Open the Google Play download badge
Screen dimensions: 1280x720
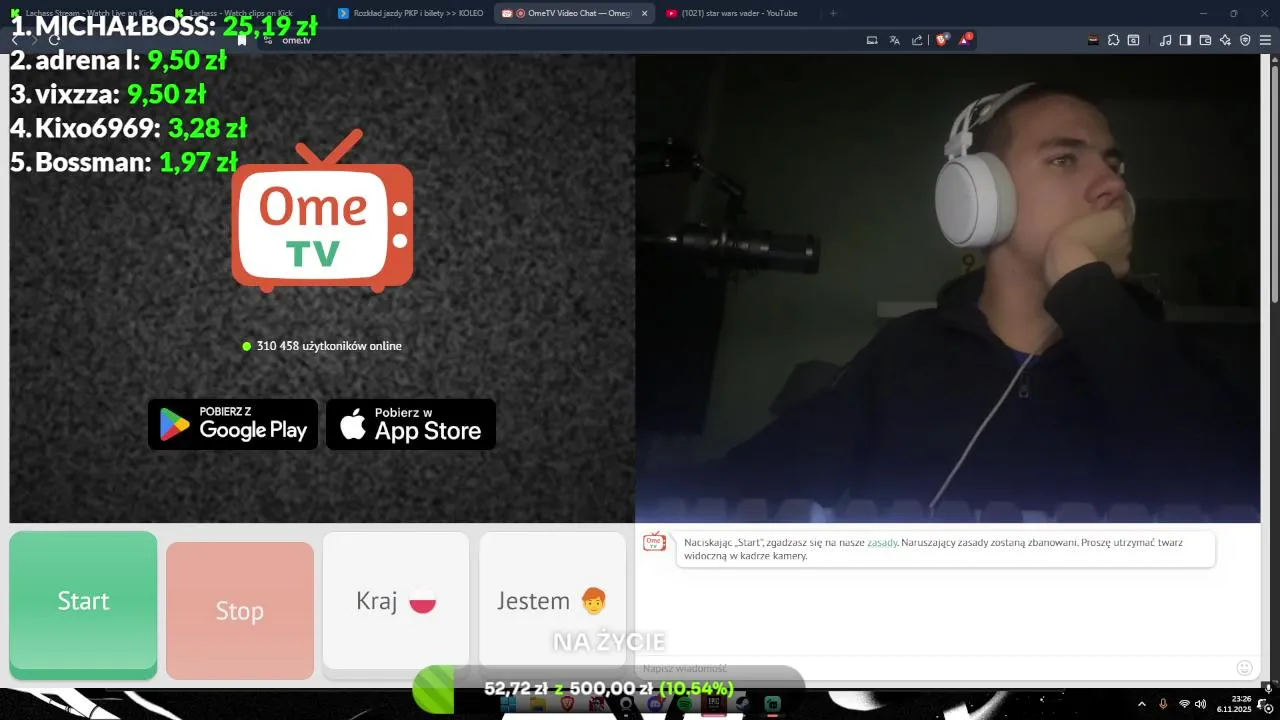(x=233, y=424)
